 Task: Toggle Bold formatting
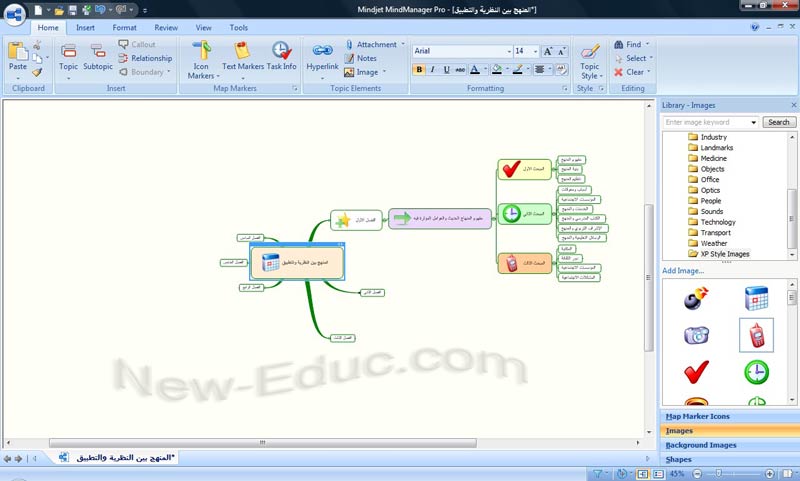(x=419, y=69)
